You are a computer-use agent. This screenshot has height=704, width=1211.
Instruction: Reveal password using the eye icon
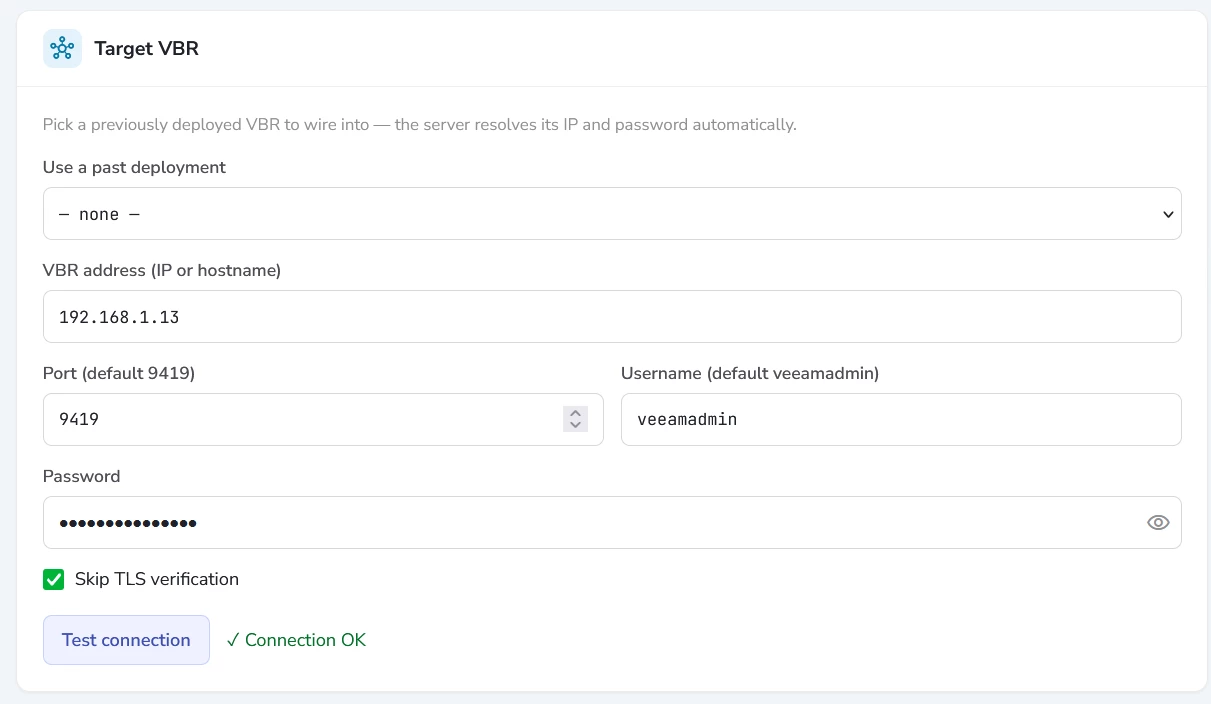point(1158,522)
